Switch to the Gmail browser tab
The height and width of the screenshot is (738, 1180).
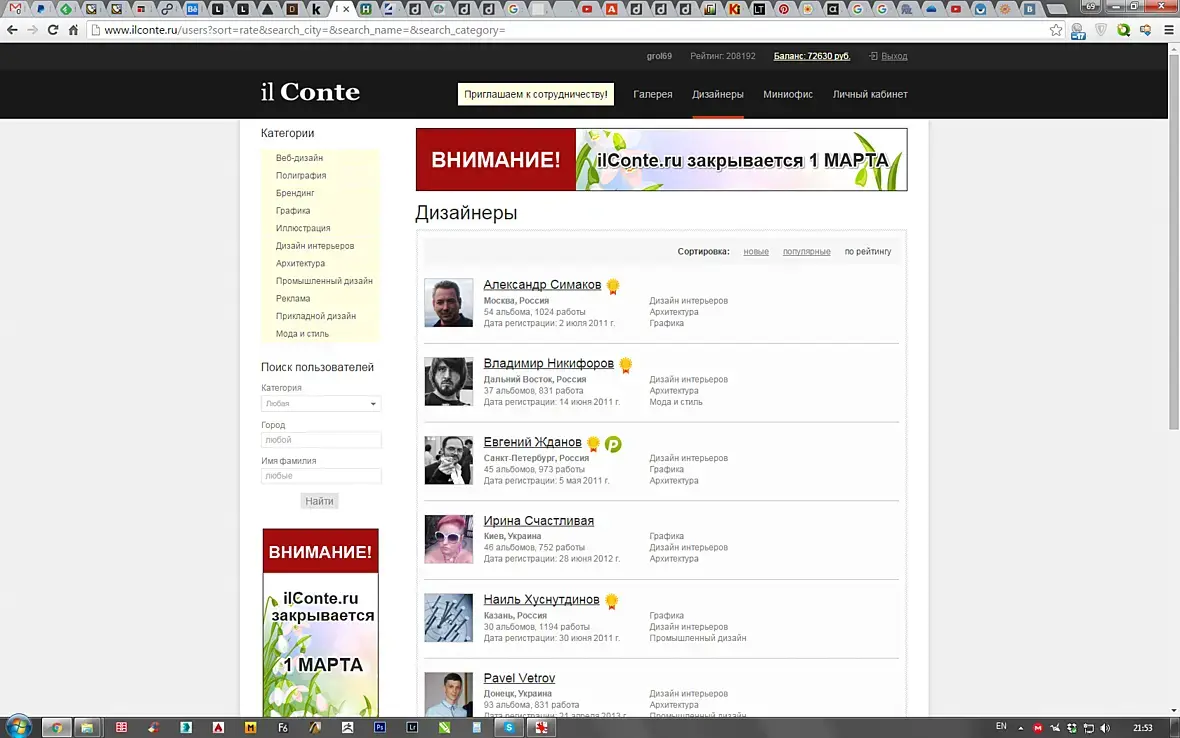tap(16, 9)
